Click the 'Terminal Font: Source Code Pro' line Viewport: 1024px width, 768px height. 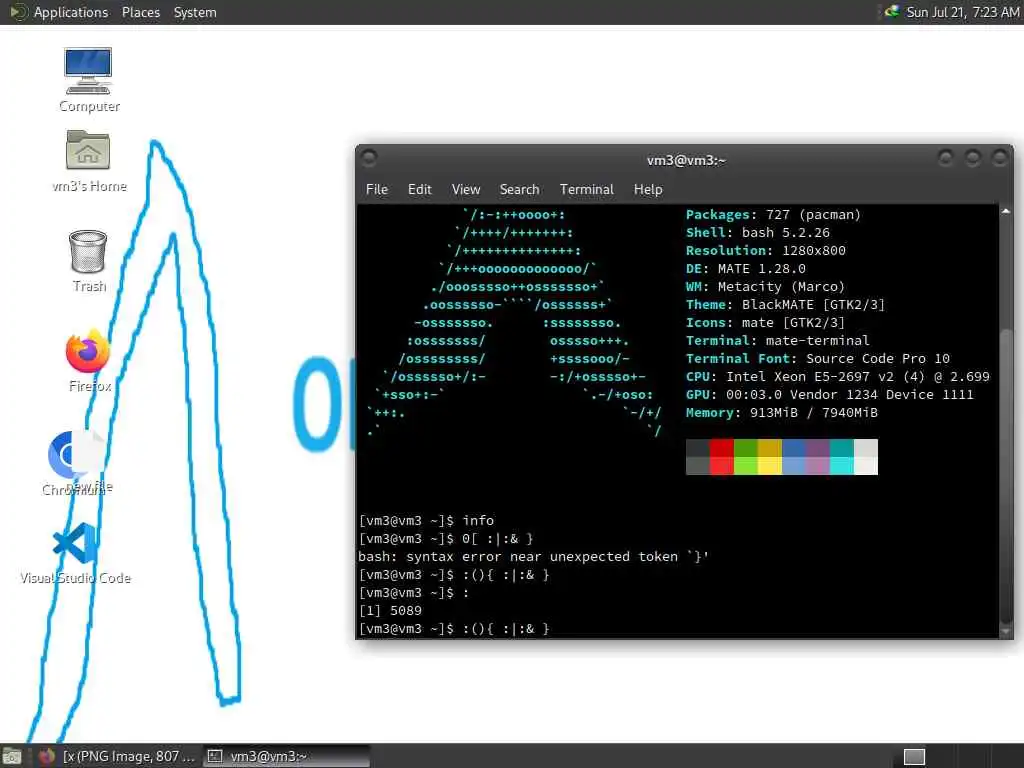[x=818, y=359]
